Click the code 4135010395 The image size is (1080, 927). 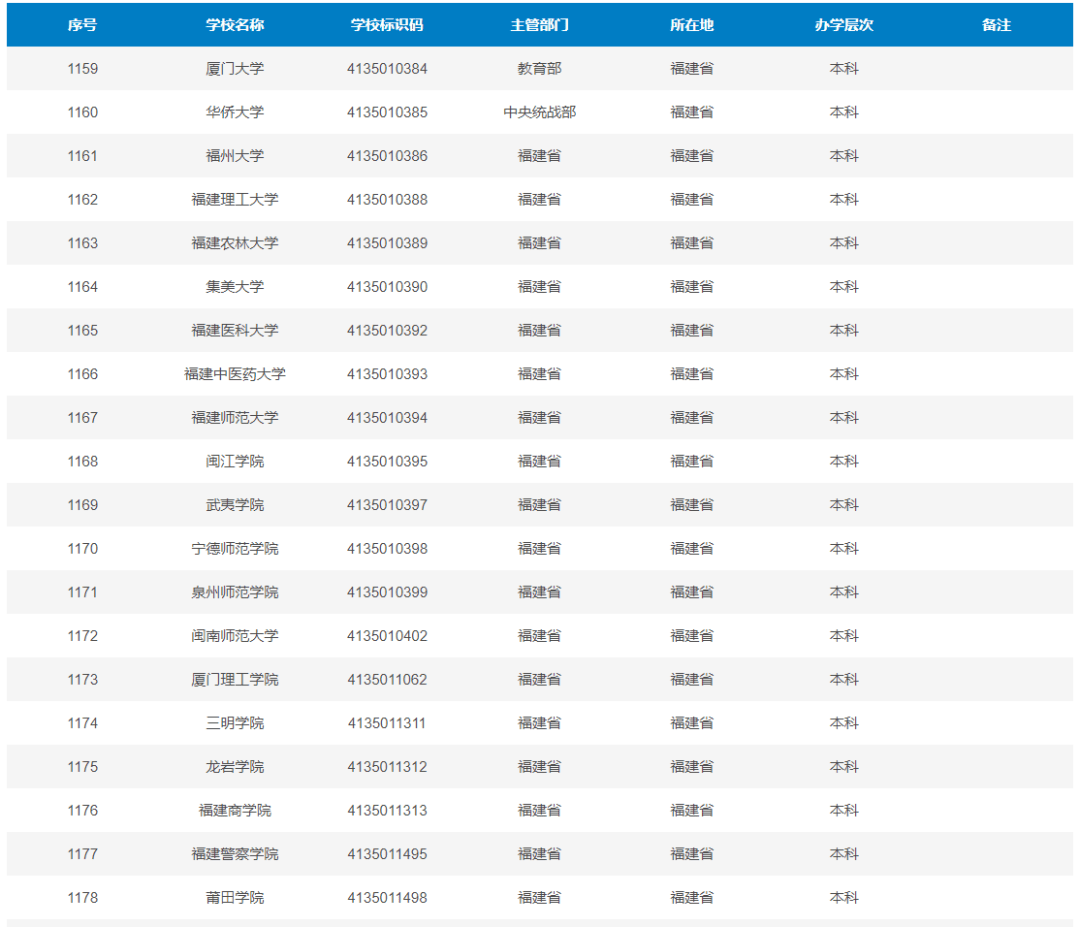tap(387, 461)
